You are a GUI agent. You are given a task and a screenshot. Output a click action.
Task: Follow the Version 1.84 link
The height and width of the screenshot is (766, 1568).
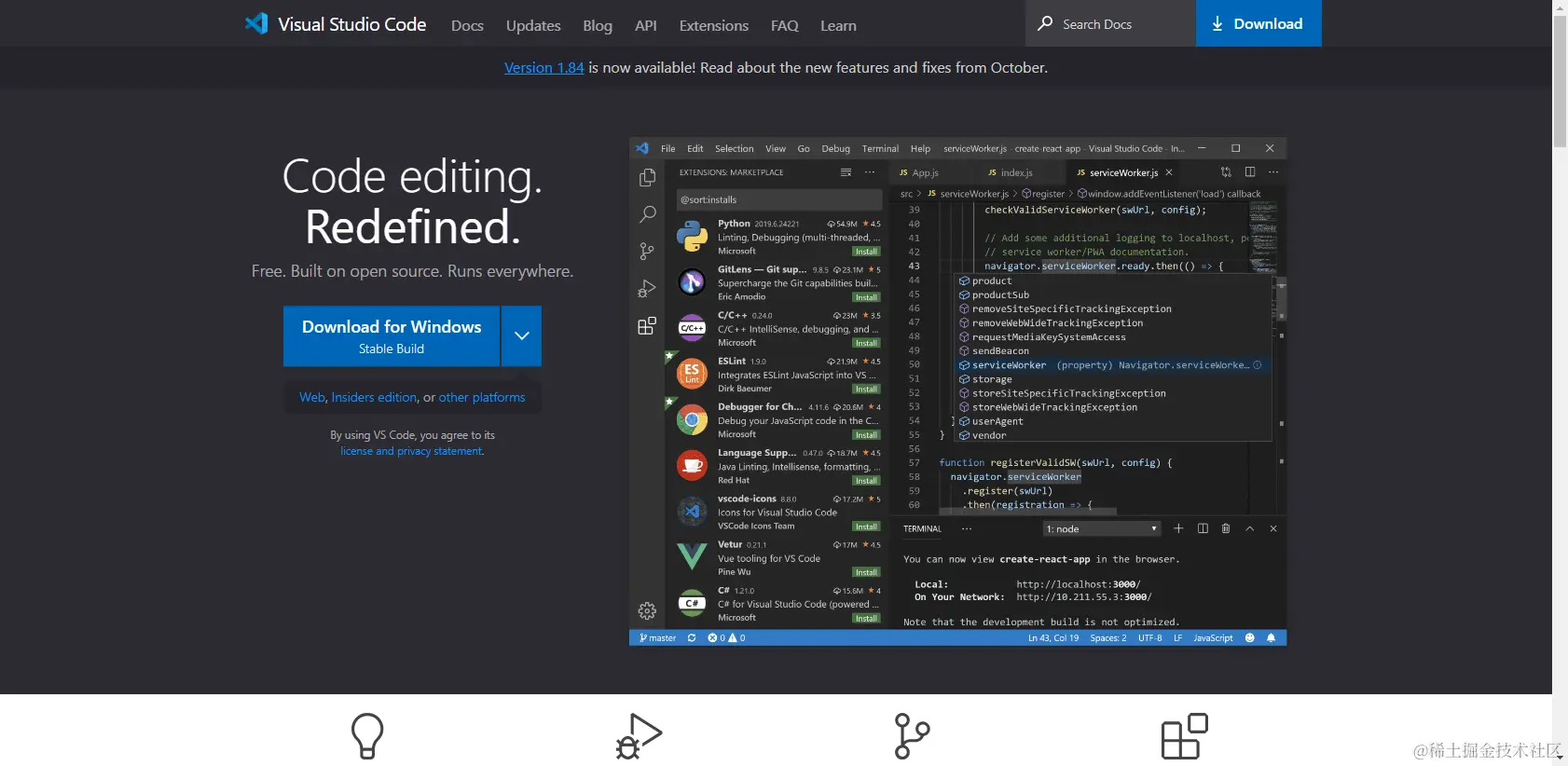pos(544,67)
